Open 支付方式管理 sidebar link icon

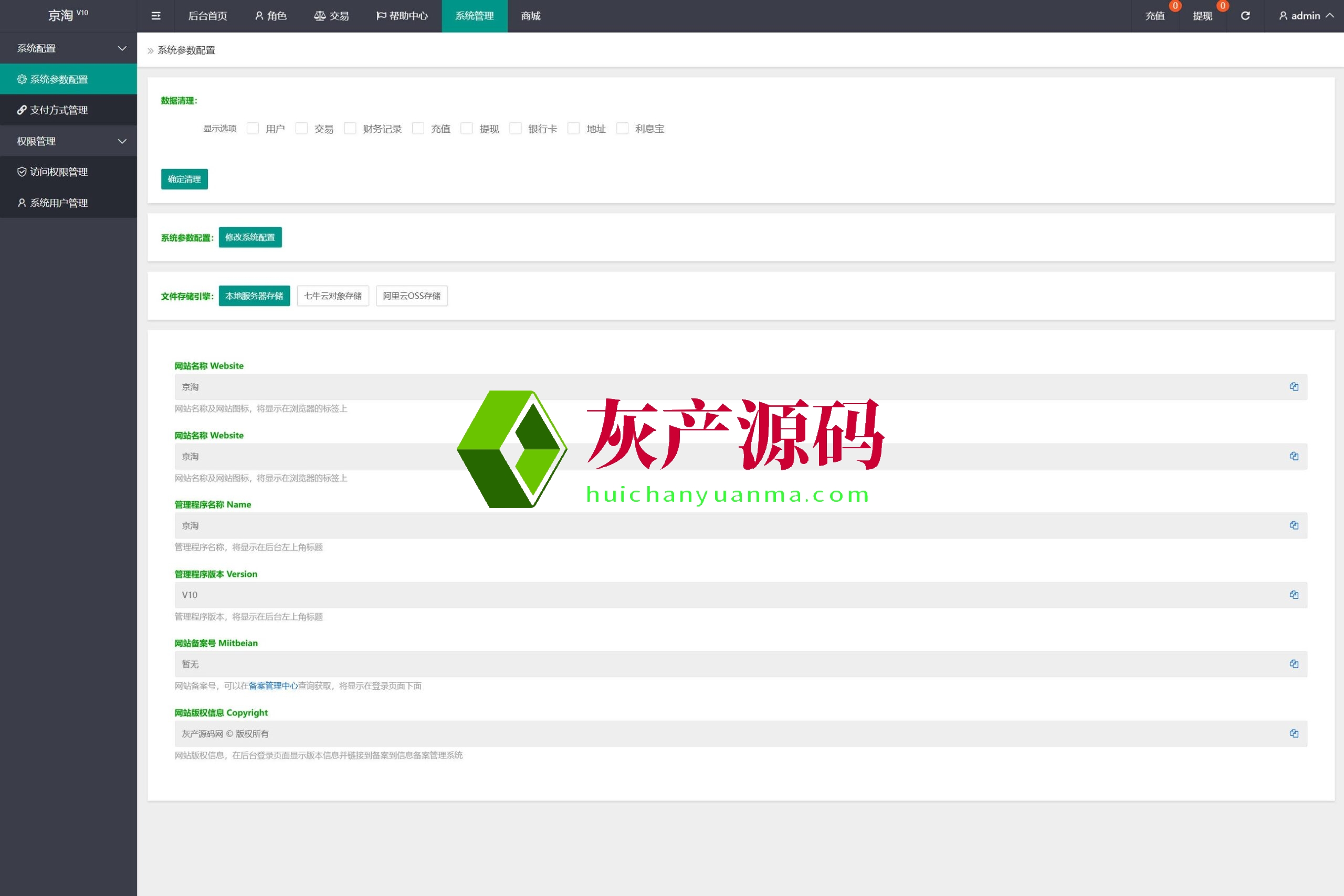tap(22, 110)
